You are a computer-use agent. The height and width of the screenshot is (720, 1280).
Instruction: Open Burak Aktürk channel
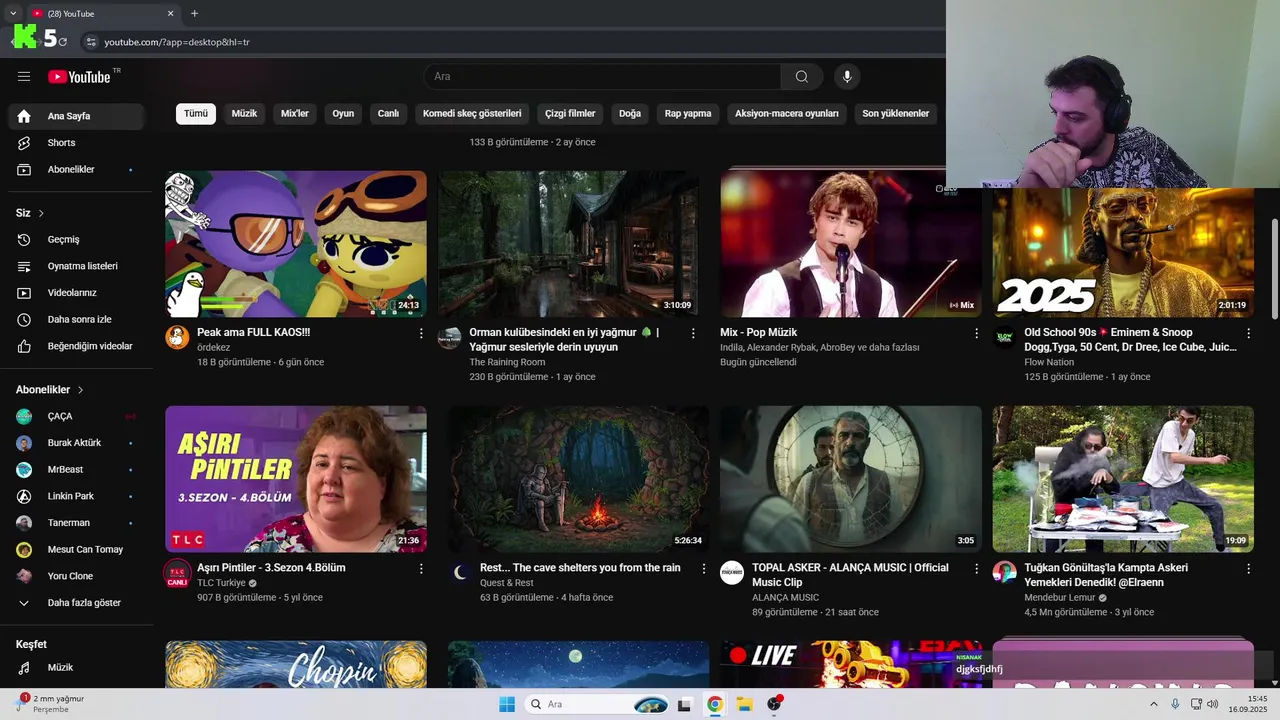(76, 443)
